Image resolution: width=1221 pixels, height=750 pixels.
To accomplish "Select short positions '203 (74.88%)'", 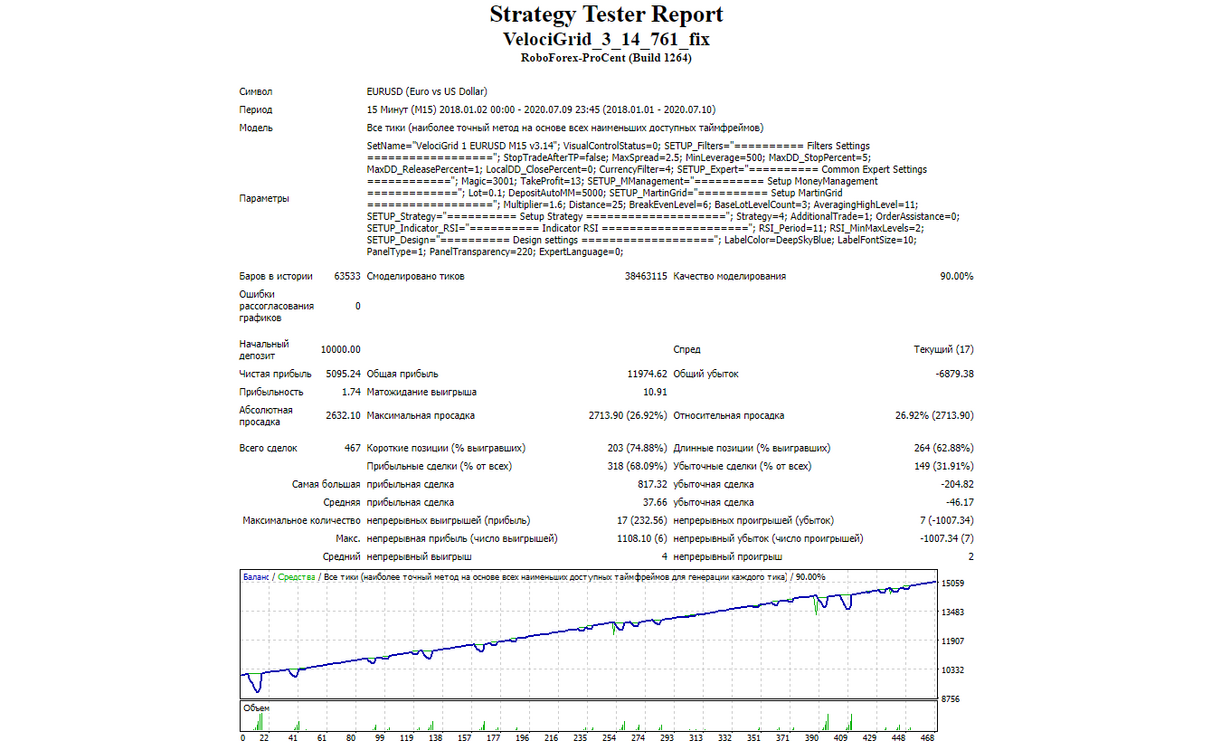I will pyautogui.click(x=637, y=448).
